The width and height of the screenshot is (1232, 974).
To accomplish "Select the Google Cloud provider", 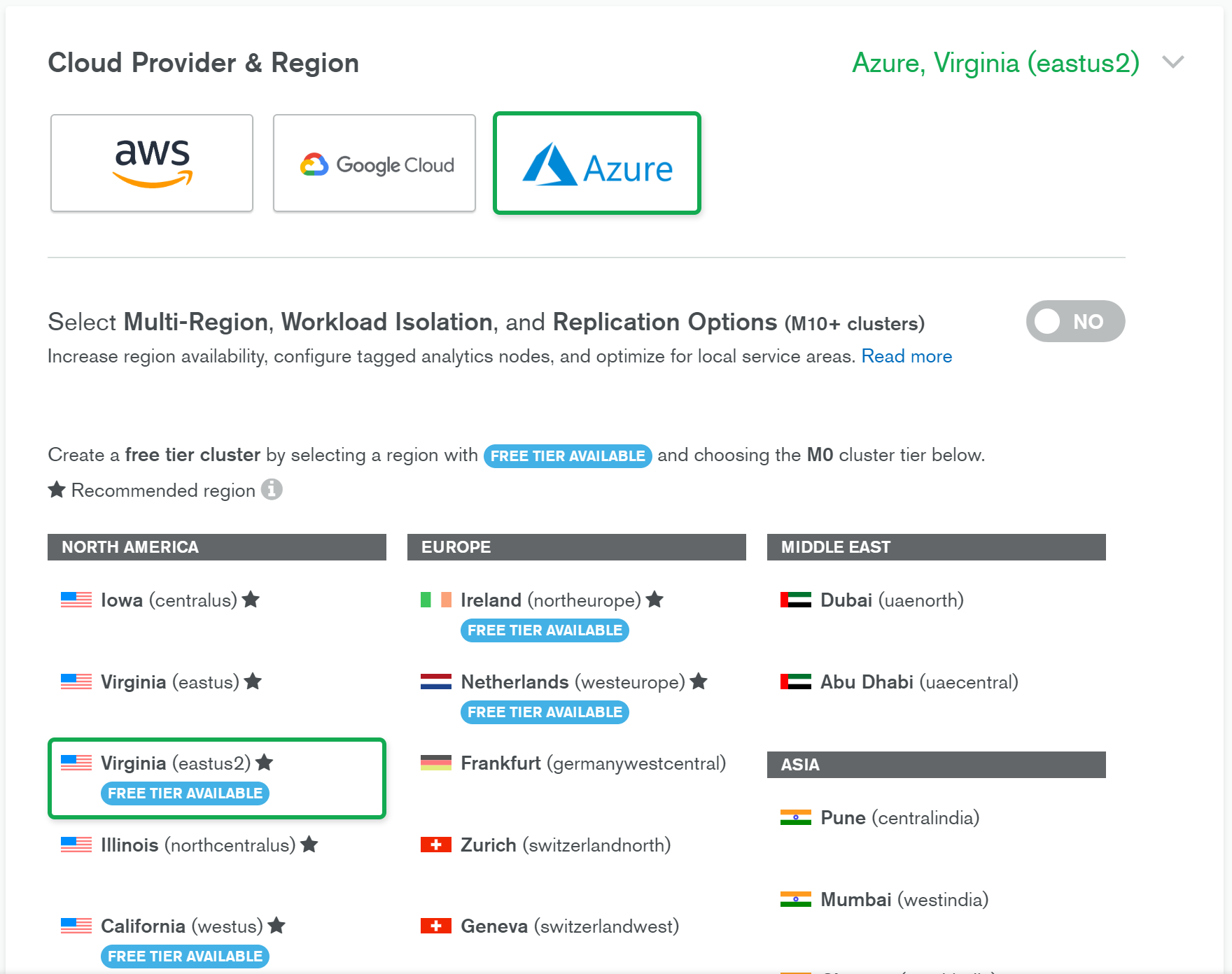I will pyautogui.click(x=374, y=162).
